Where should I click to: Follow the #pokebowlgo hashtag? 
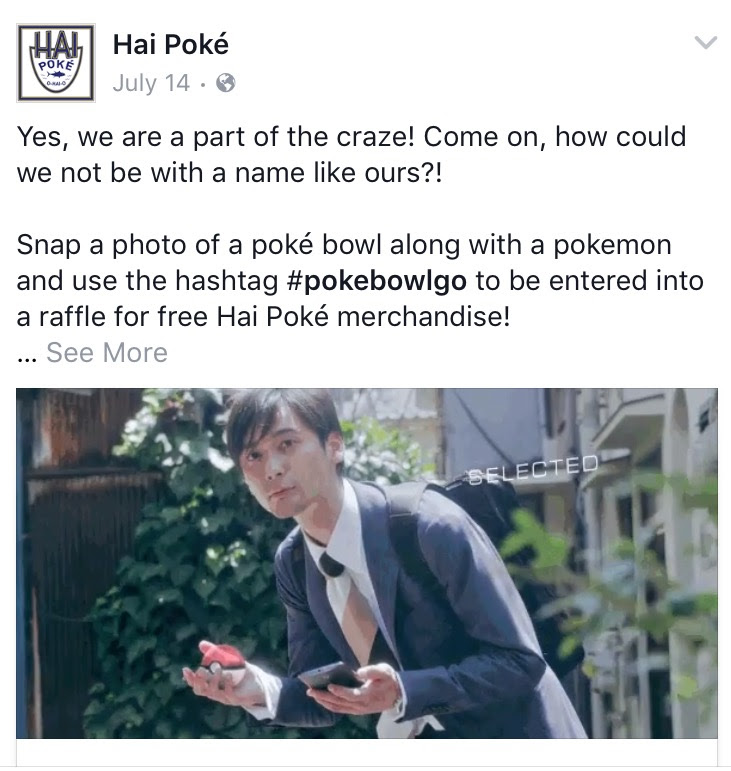click(376, 281)
